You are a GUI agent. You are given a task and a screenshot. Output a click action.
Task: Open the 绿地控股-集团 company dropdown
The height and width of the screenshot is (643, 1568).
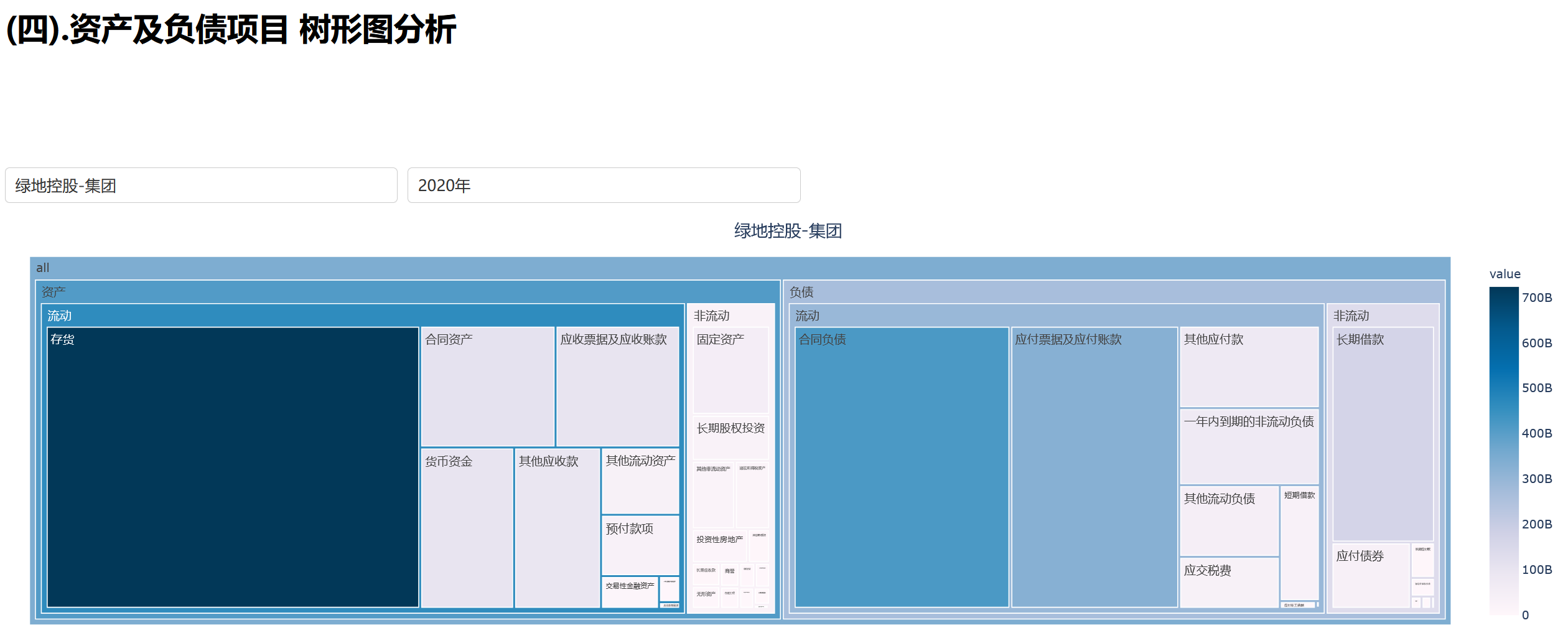point(201,185)
